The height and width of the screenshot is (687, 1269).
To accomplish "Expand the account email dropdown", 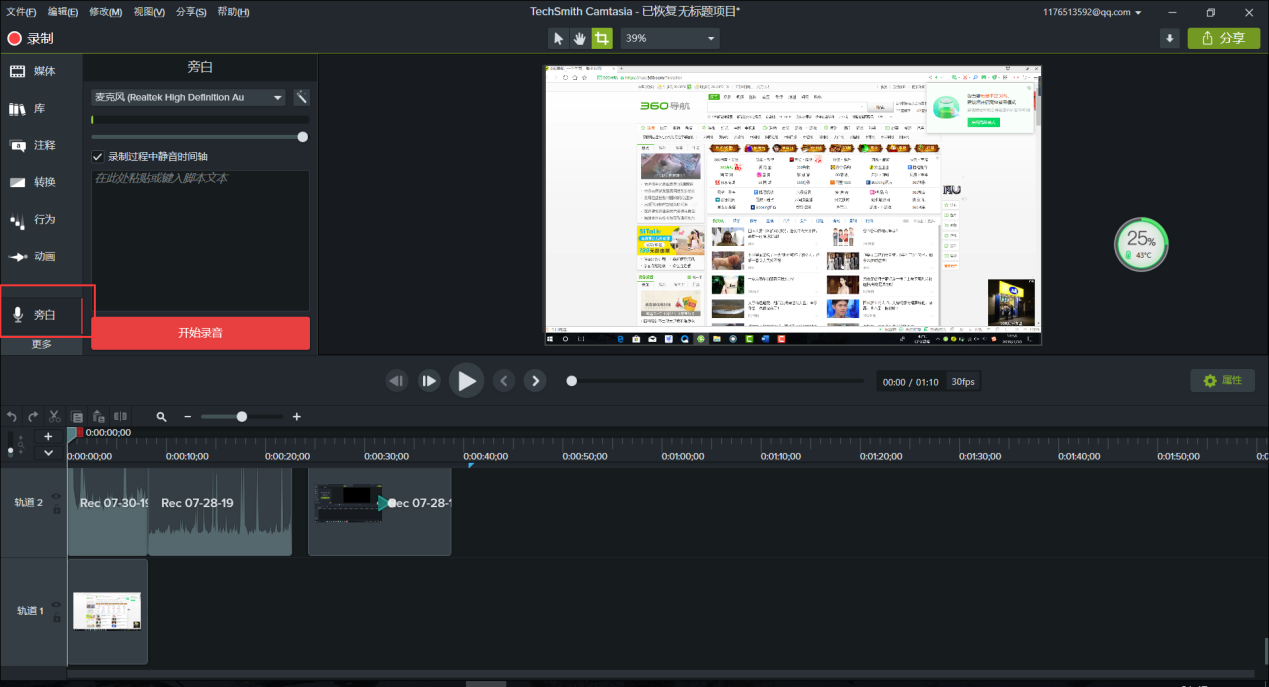I will point(1138,12).
